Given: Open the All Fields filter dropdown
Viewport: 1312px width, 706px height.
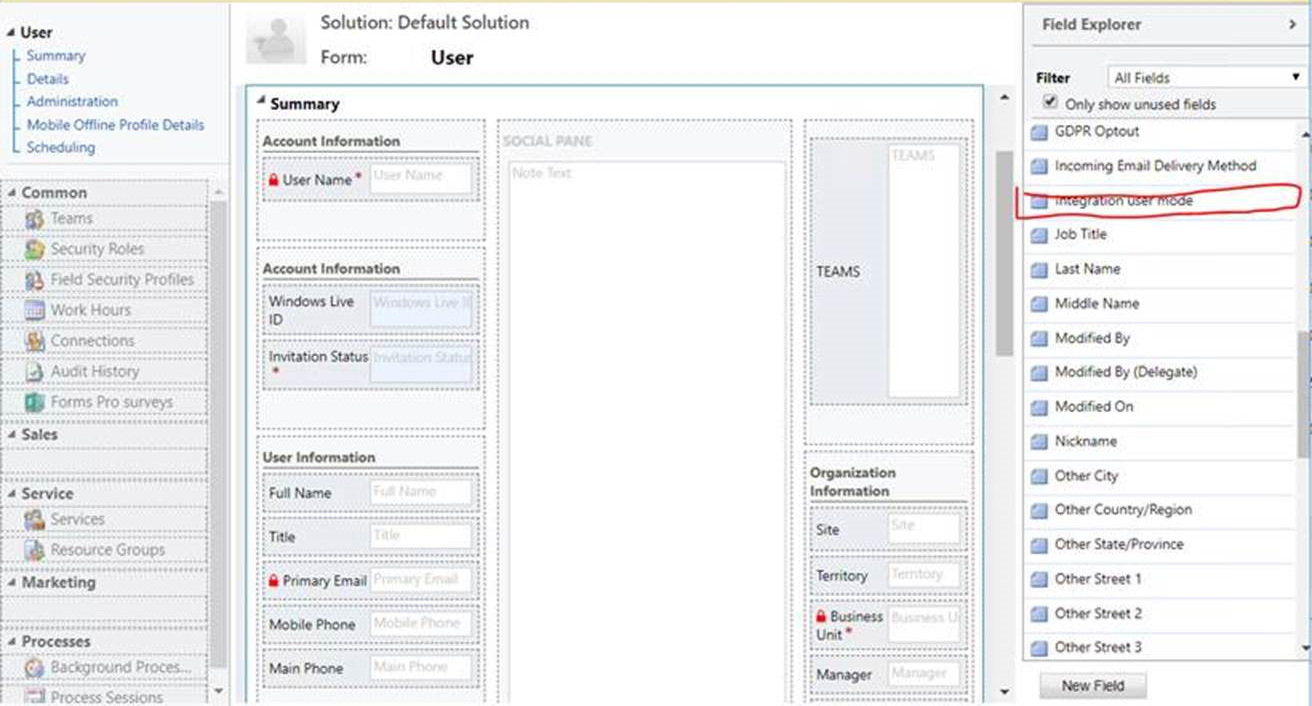Looking at the screenshot, I should (x=1204, y=77).
